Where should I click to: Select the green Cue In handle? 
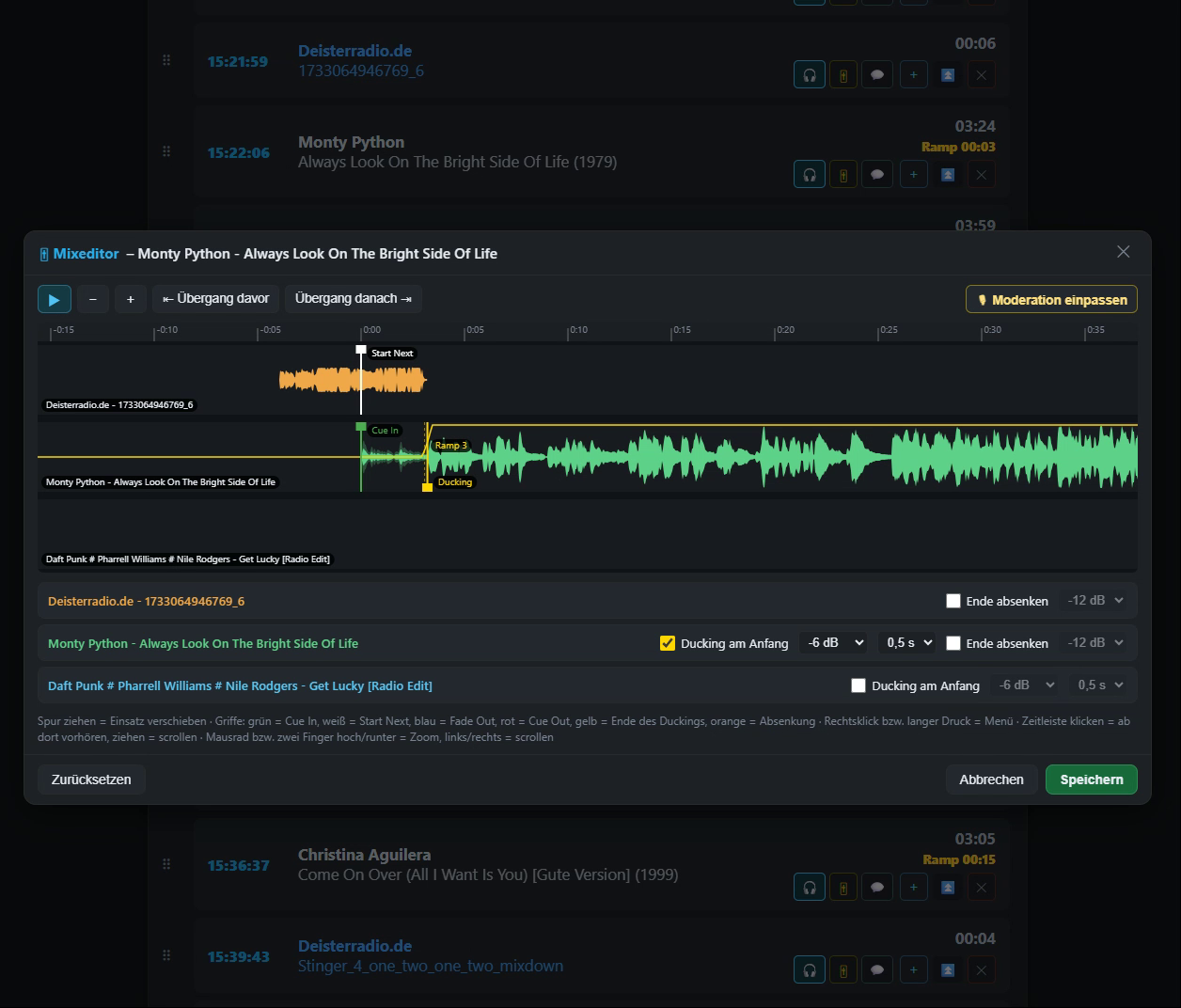(361, 427)
